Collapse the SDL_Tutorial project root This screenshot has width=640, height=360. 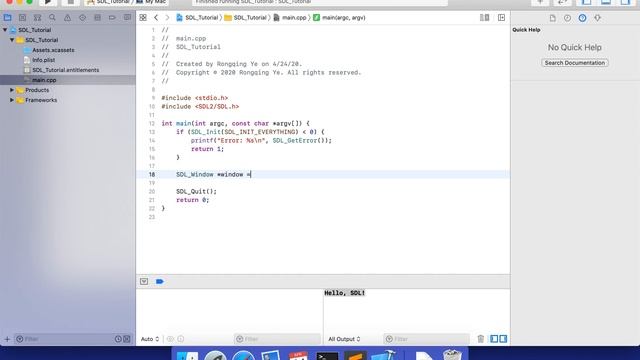tap(5, 30)
